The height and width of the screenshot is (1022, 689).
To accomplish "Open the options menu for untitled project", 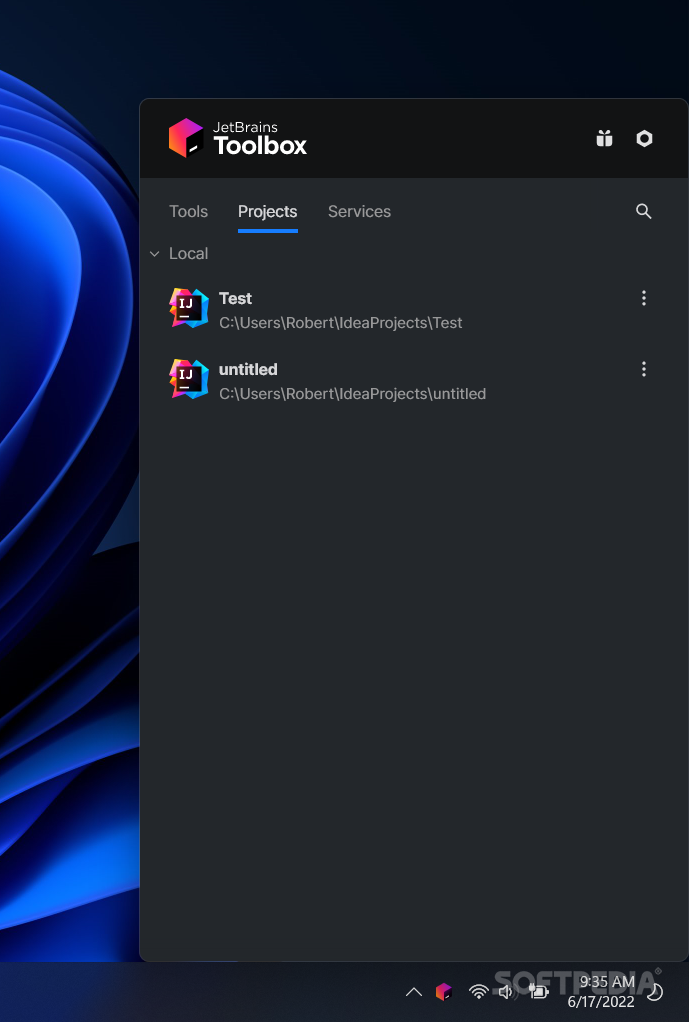I will click(x=643, y=369).
